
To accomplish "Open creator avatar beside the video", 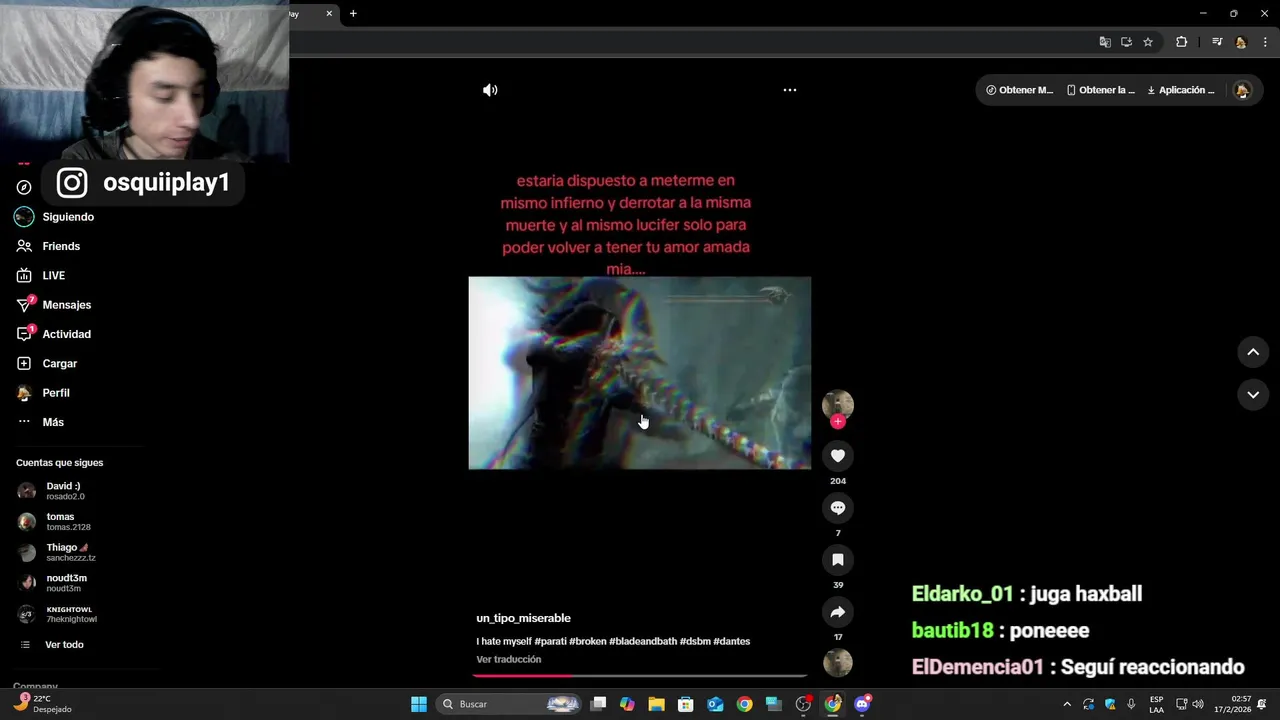I will click(838, 404).
